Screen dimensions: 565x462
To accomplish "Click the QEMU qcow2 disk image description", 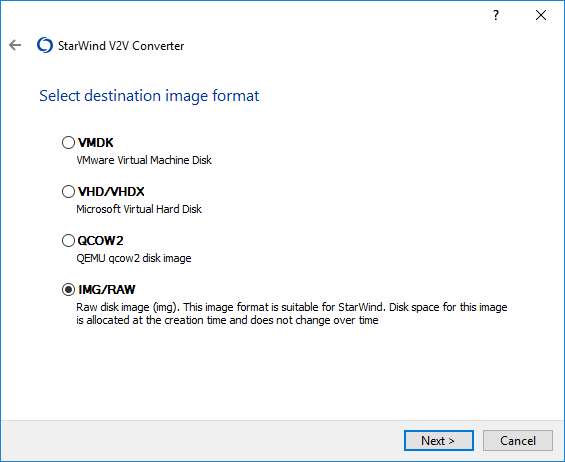I will click(x=134, y=258).
